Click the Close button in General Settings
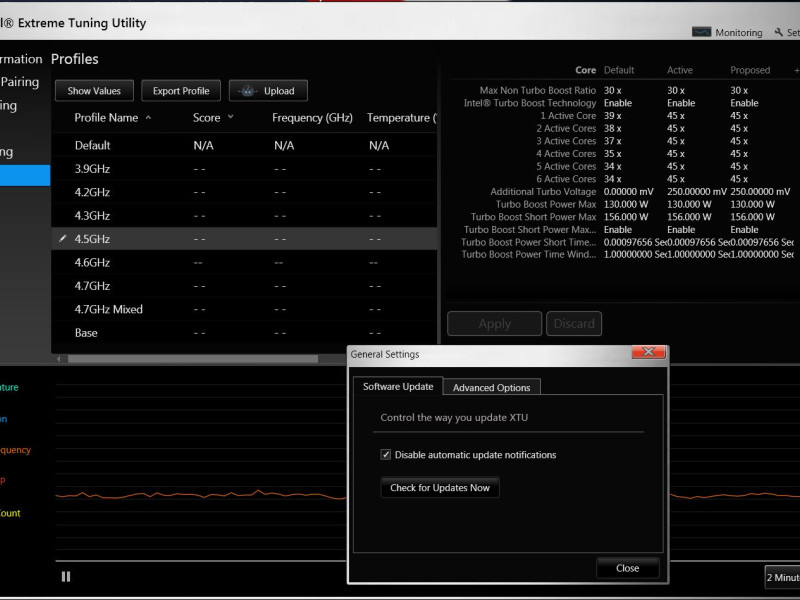 pos(628,568)
